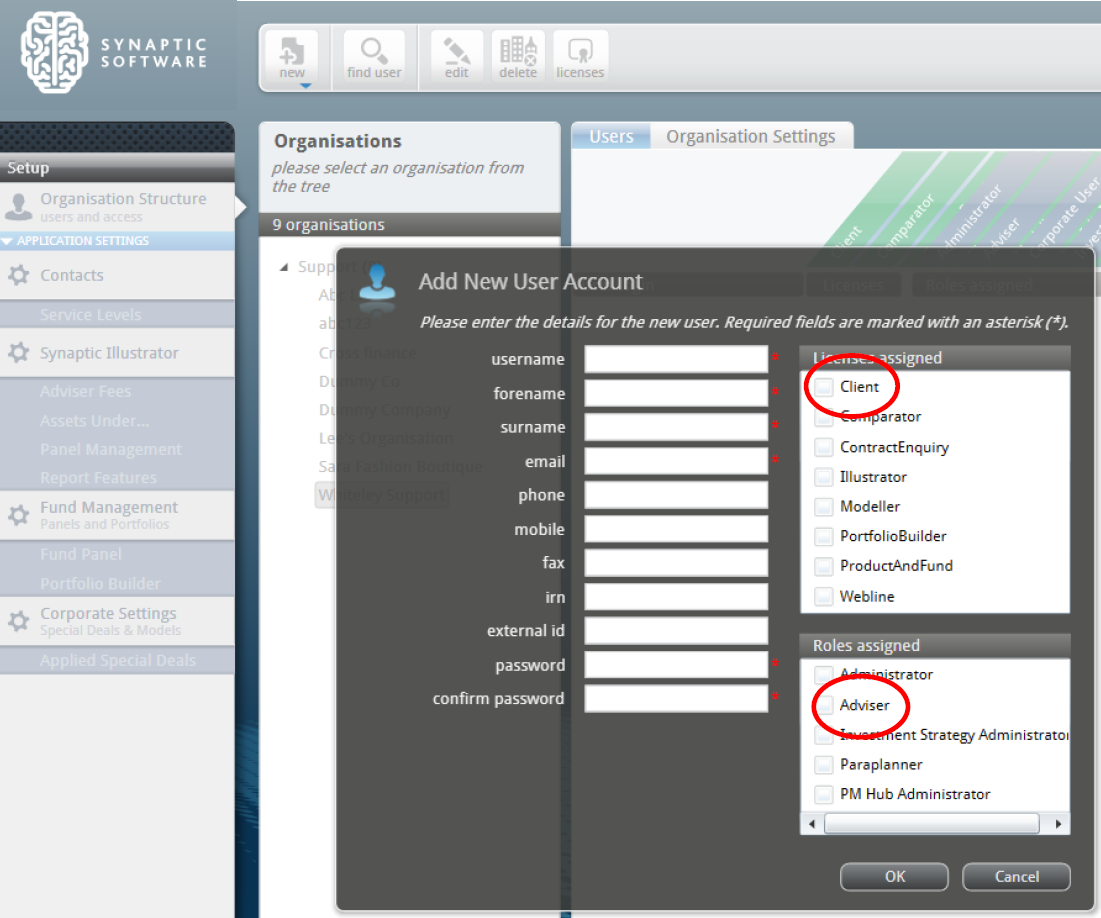Enable the PortfolioBuilder license
Viewport: 1101px width, 918px height.
point(824,536)
